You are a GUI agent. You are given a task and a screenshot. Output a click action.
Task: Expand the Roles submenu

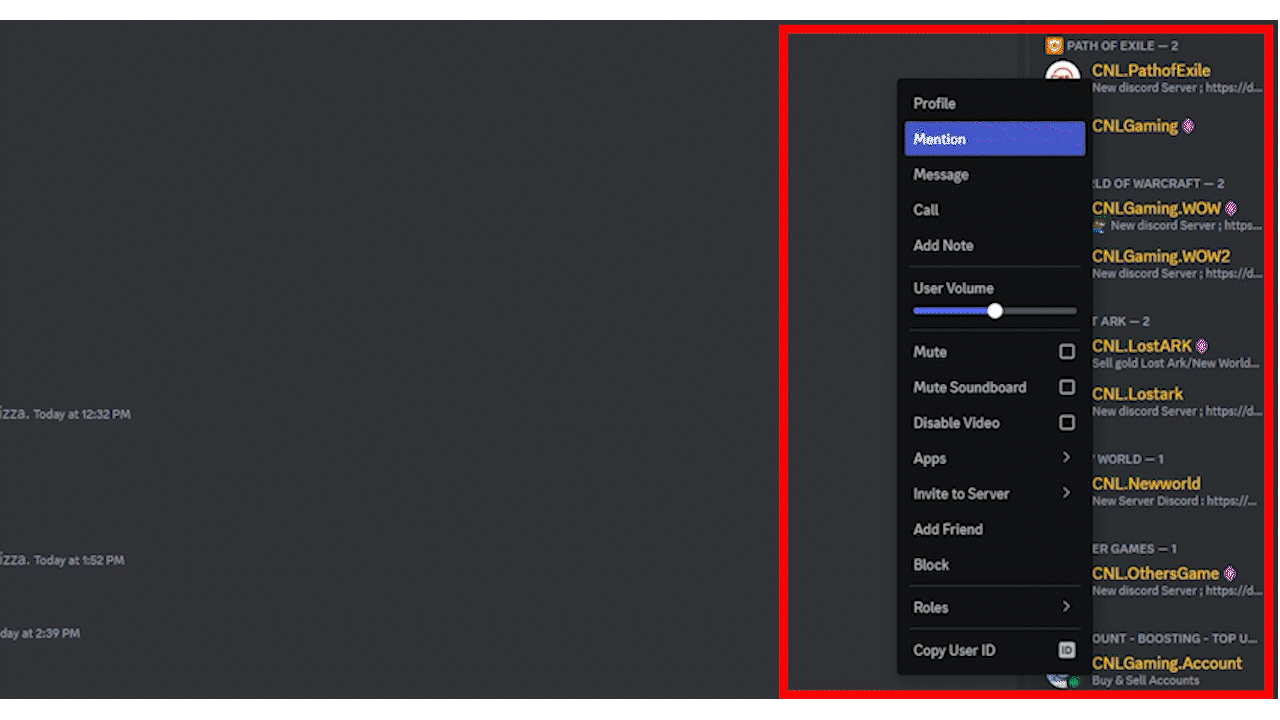pyautogui.click(x=1066, y=607)
